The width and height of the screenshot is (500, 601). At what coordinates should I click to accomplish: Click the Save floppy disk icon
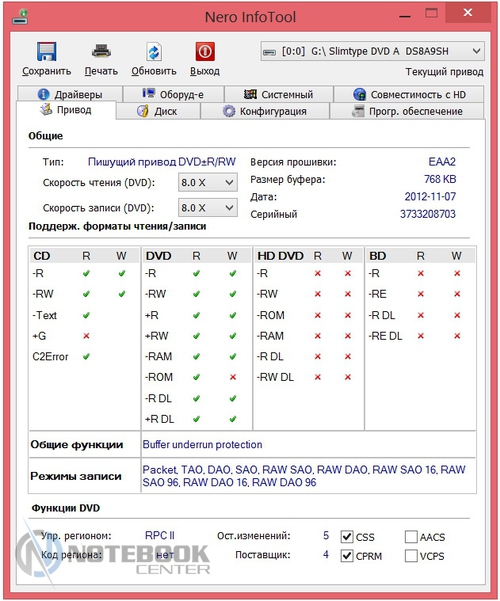pos(46,51)
